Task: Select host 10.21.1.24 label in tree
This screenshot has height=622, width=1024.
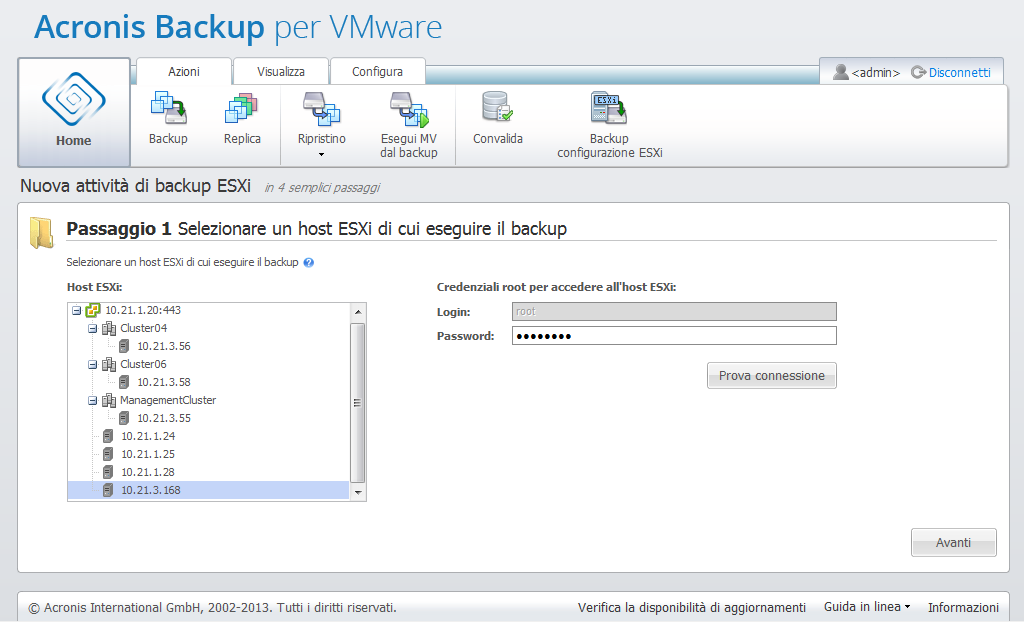Action: [x=148, y=436]
